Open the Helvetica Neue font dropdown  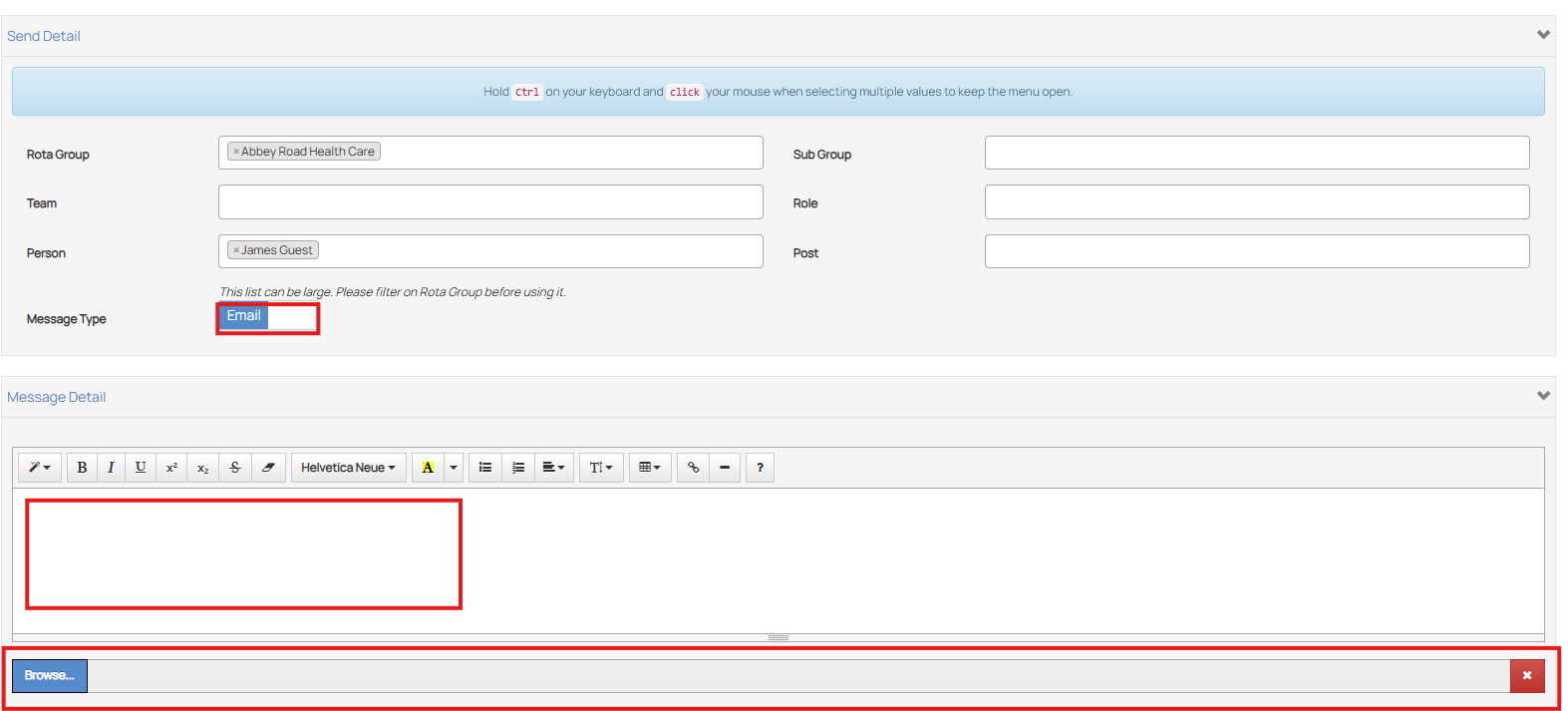coord(348,468)
